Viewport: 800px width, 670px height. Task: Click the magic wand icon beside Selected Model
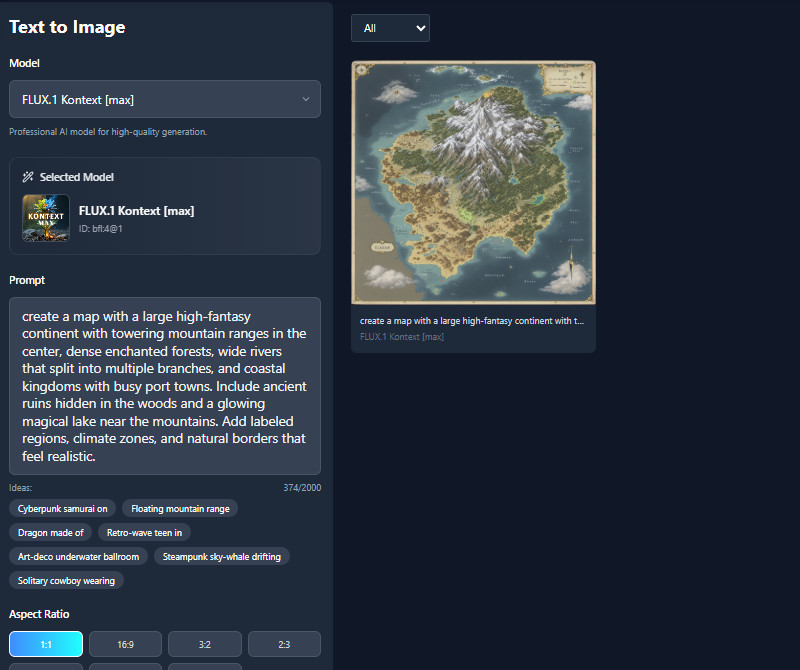pyautogui.click(x=28, y=177)
